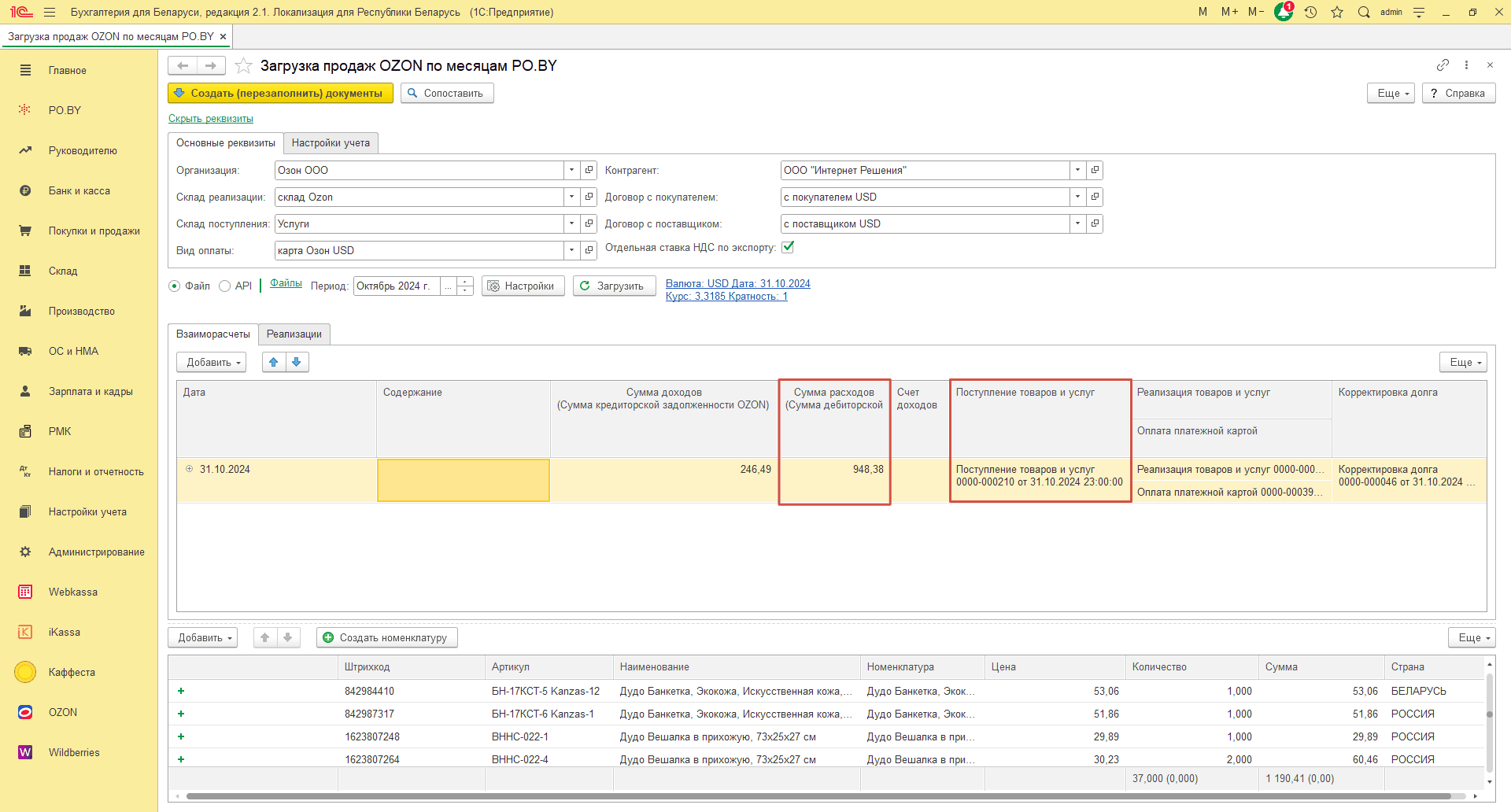This screenshot has width=1511, height=812.
Task: Switch to Настройки учета tab
Action: [x=331, y=142]
